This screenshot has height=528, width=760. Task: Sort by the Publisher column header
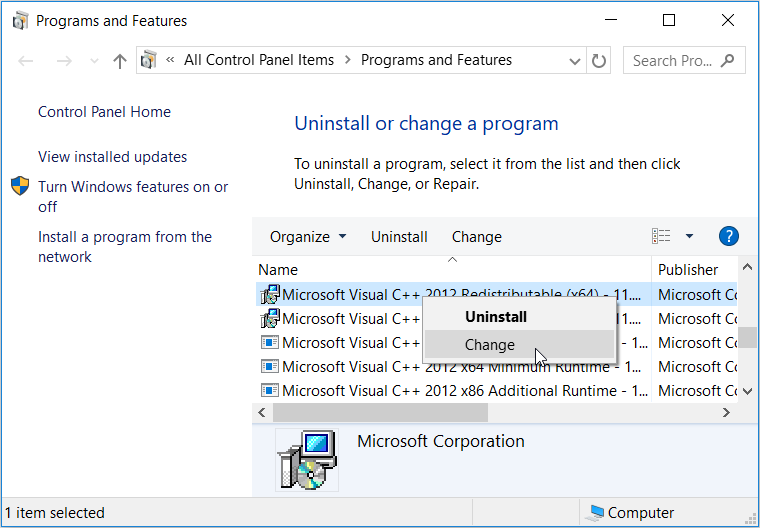(688, 269)
